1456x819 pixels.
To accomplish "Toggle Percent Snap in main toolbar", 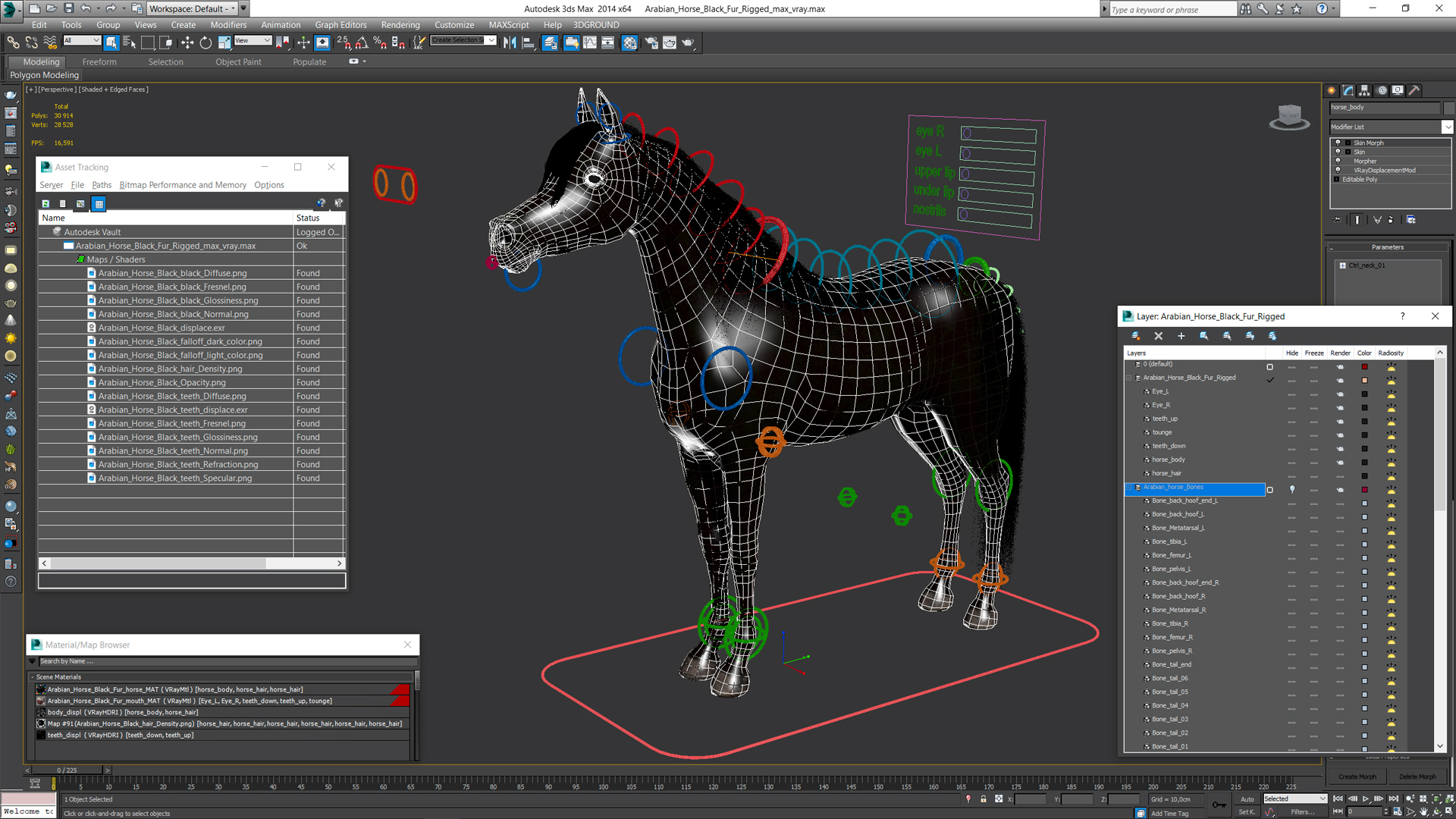I will coord(380,42).
